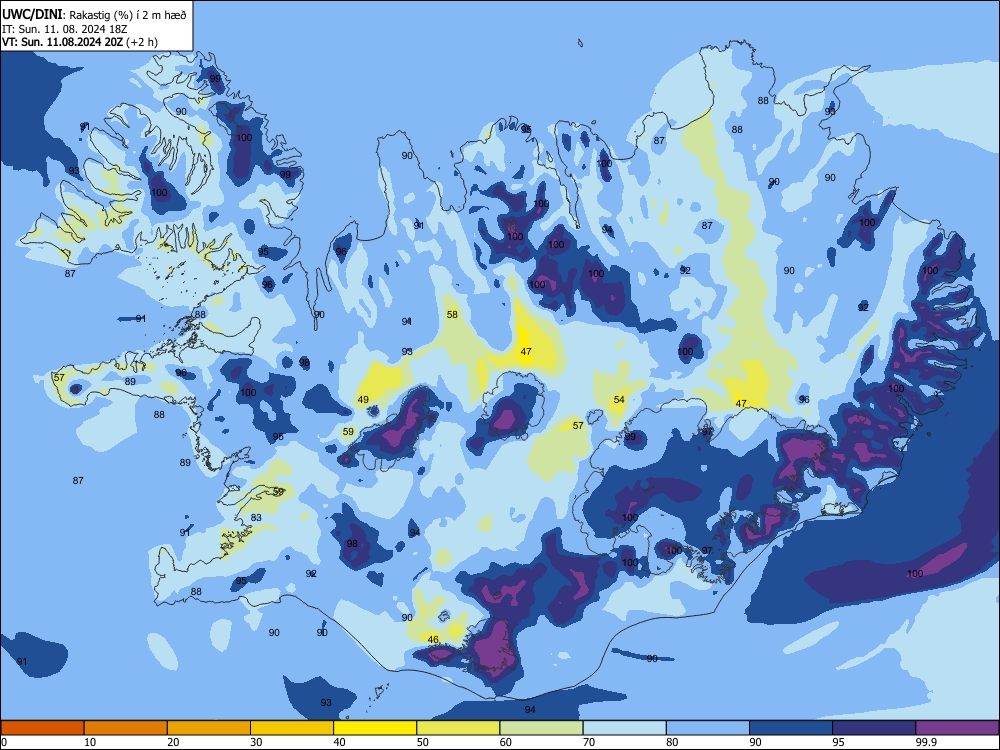Click the '94' value off the southern tip
Viewport: 1000px width, 750px height.
(x=530, y=710)
